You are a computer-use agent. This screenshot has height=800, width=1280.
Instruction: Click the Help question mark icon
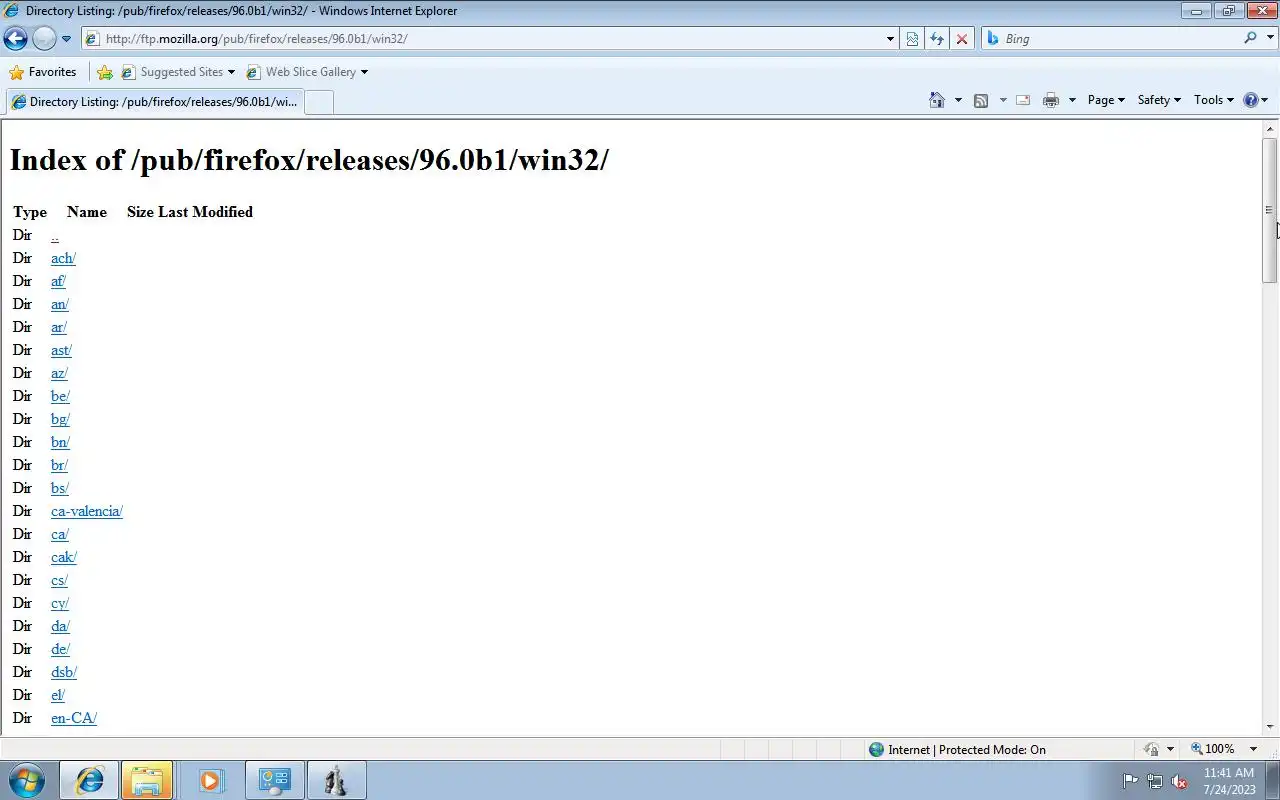click(x=1250, y=100)
